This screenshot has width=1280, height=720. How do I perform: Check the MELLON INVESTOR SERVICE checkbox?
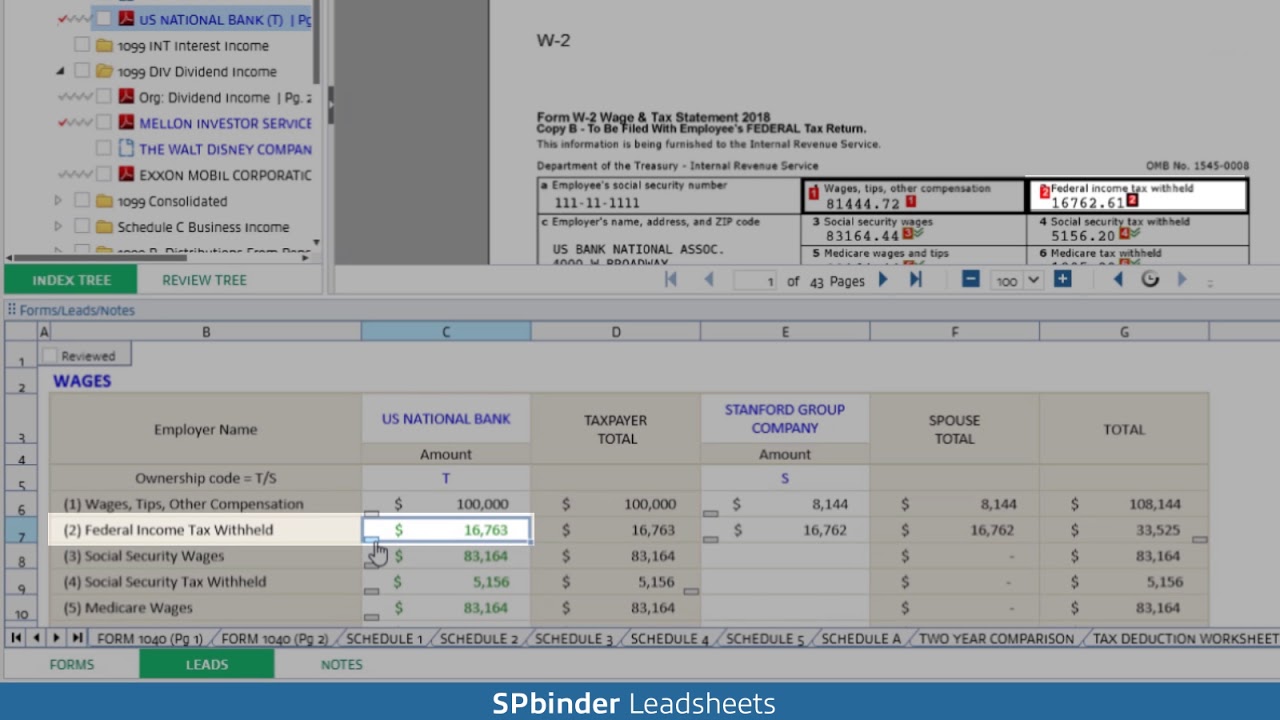point(104,123)
